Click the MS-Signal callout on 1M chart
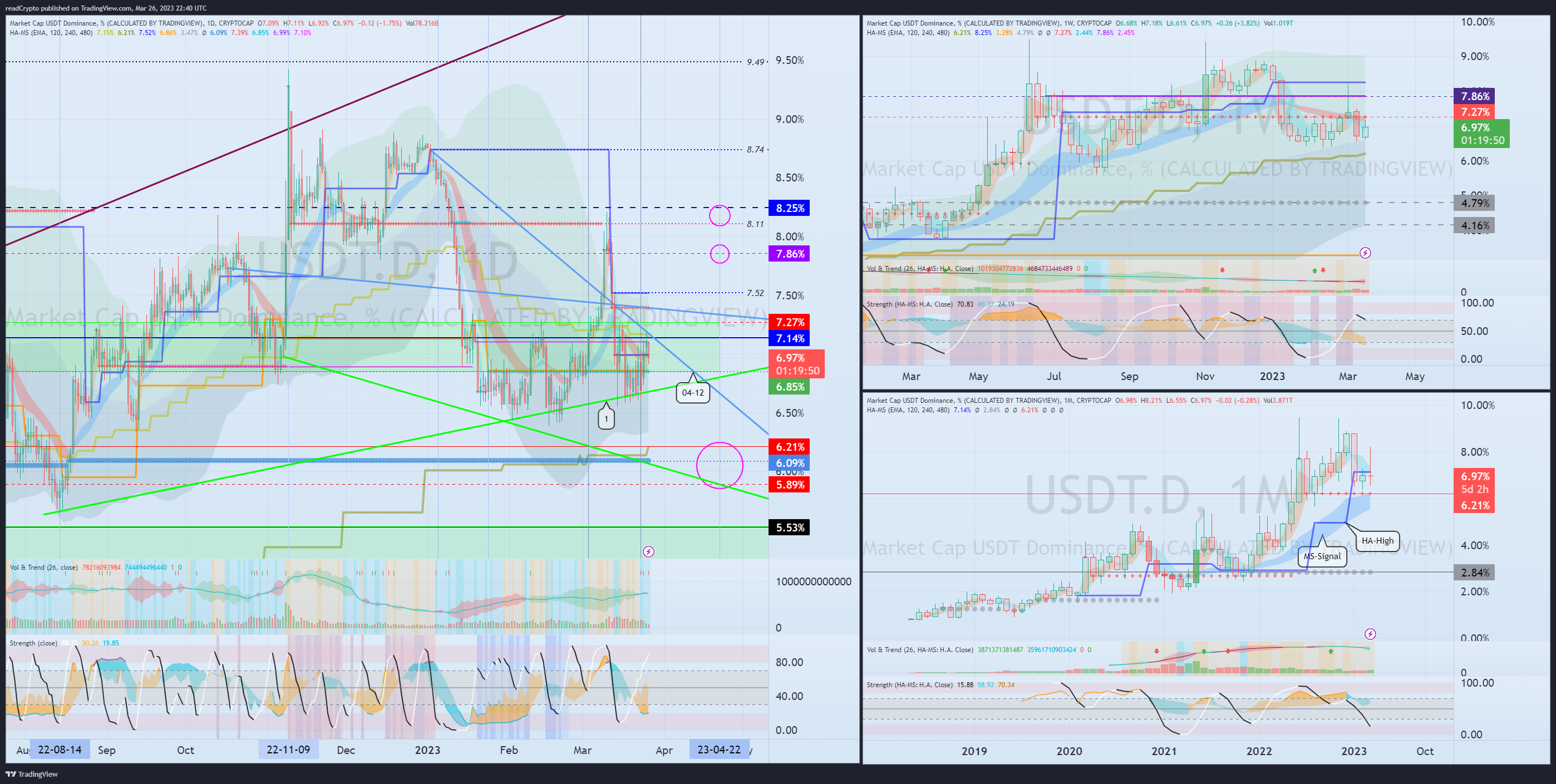The width and height of the screenshot is (1556, 784). click(x=1322, y=556)
